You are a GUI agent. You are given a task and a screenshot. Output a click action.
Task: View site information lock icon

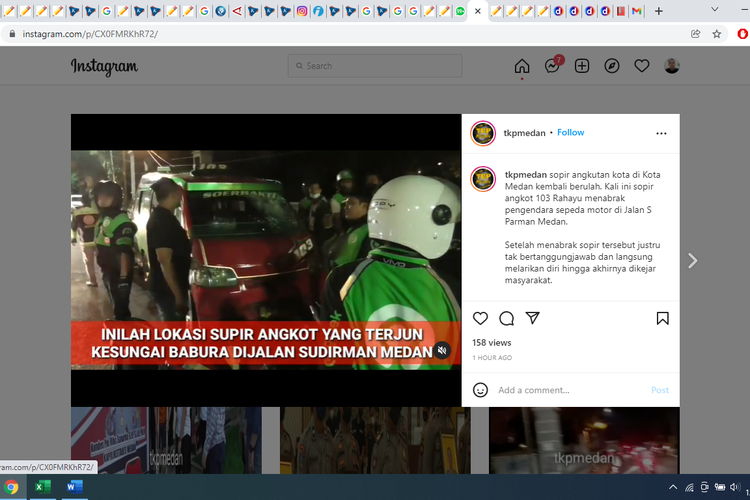[x=12, y=34]
